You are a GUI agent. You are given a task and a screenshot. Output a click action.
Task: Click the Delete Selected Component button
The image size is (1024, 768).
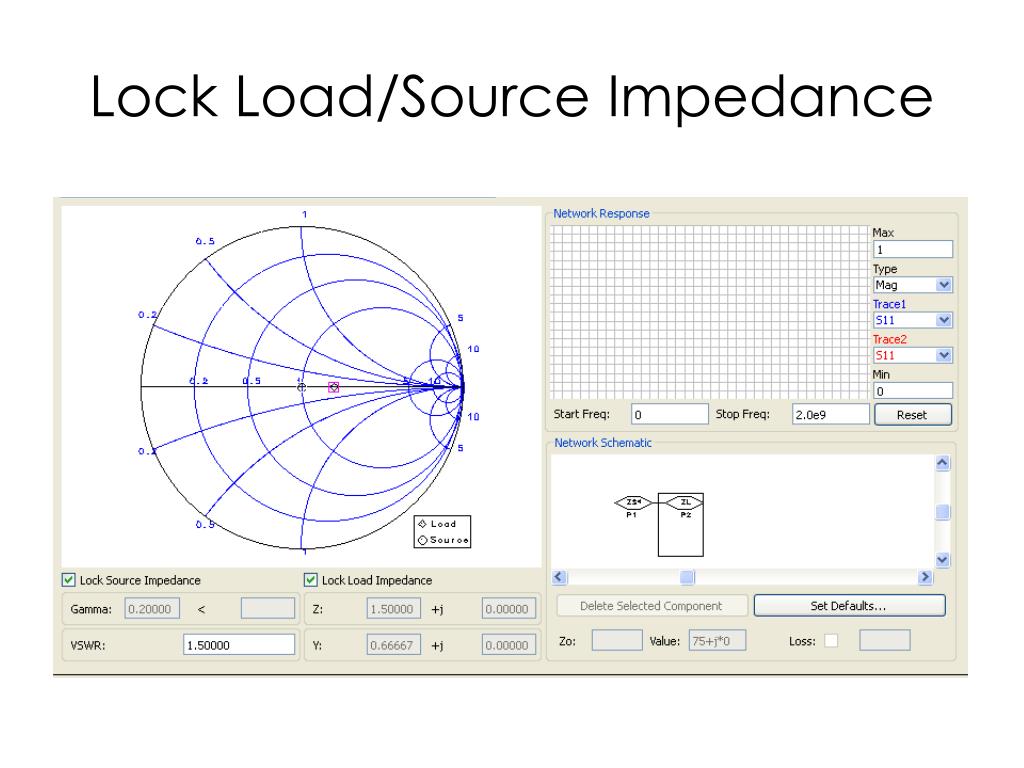(651, 605)
